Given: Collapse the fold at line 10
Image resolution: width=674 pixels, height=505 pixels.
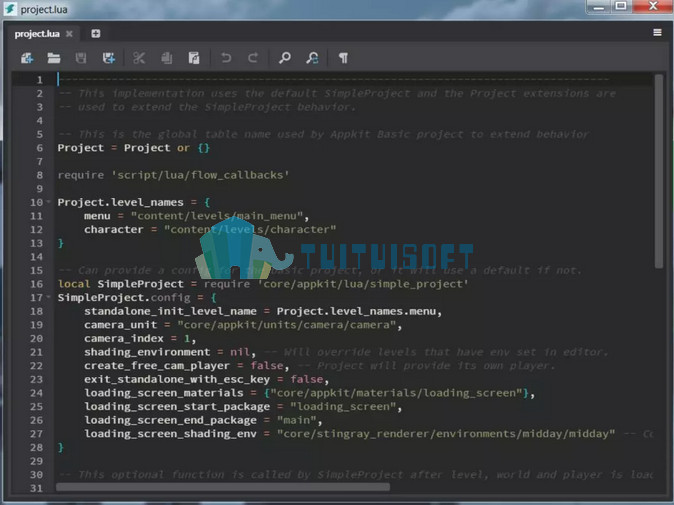Looking at the screenshot, I should pos(49,202).
